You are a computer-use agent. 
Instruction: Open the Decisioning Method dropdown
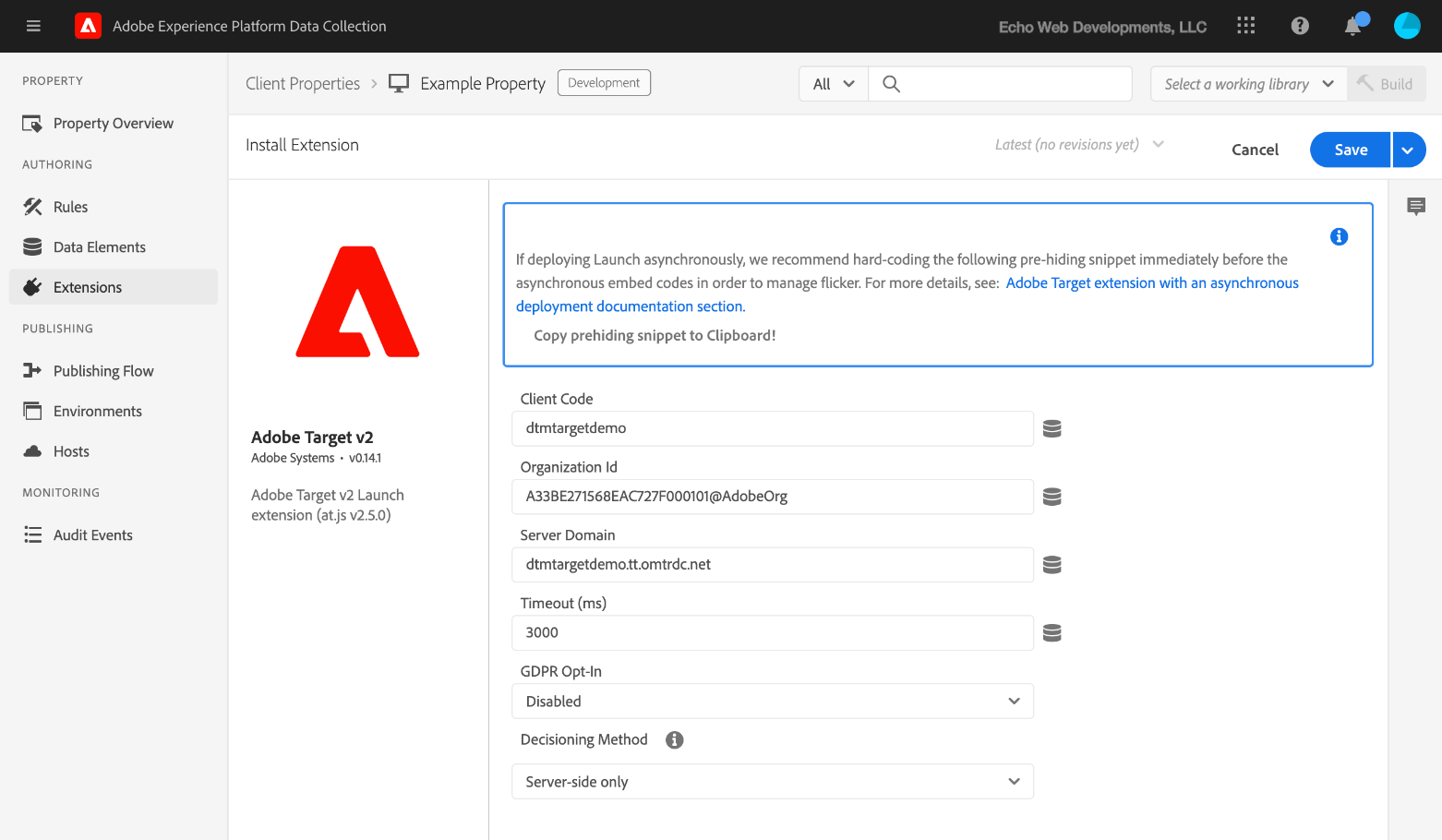pos(772,782)
